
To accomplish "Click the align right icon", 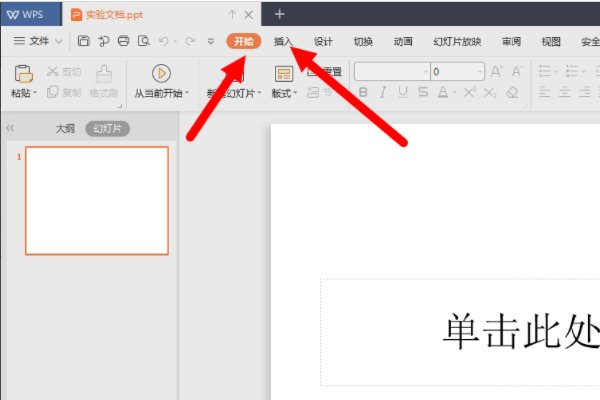I will tap(585, 92).
